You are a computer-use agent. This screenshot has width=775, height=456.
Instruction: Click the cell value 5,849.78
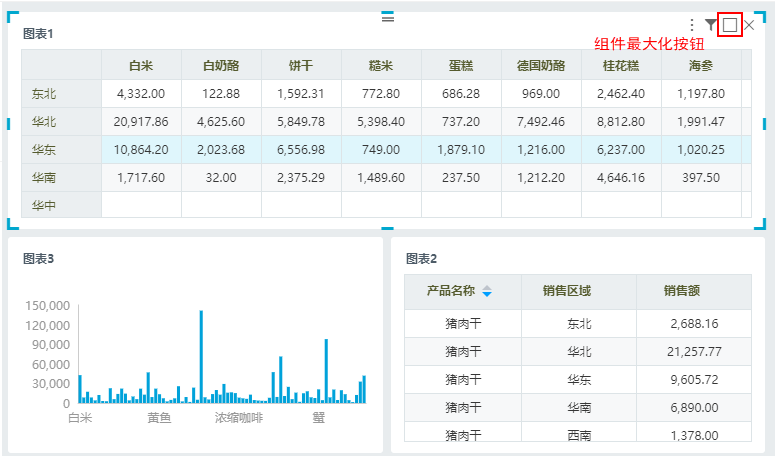[x=301, y=122]
